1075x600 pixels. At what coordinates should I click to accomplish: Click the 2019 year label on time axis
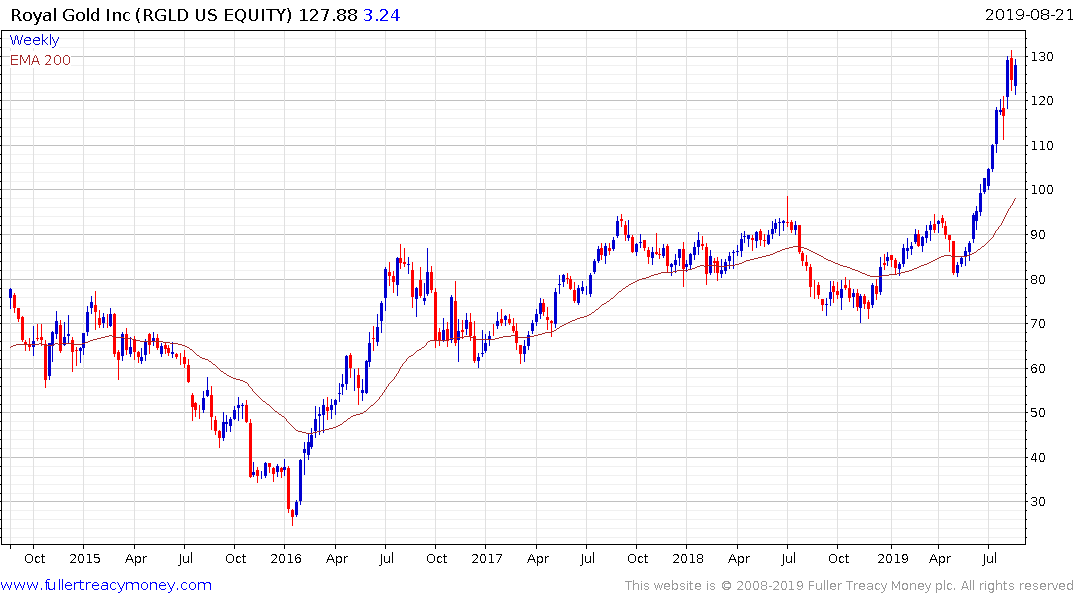coord(893,558)
